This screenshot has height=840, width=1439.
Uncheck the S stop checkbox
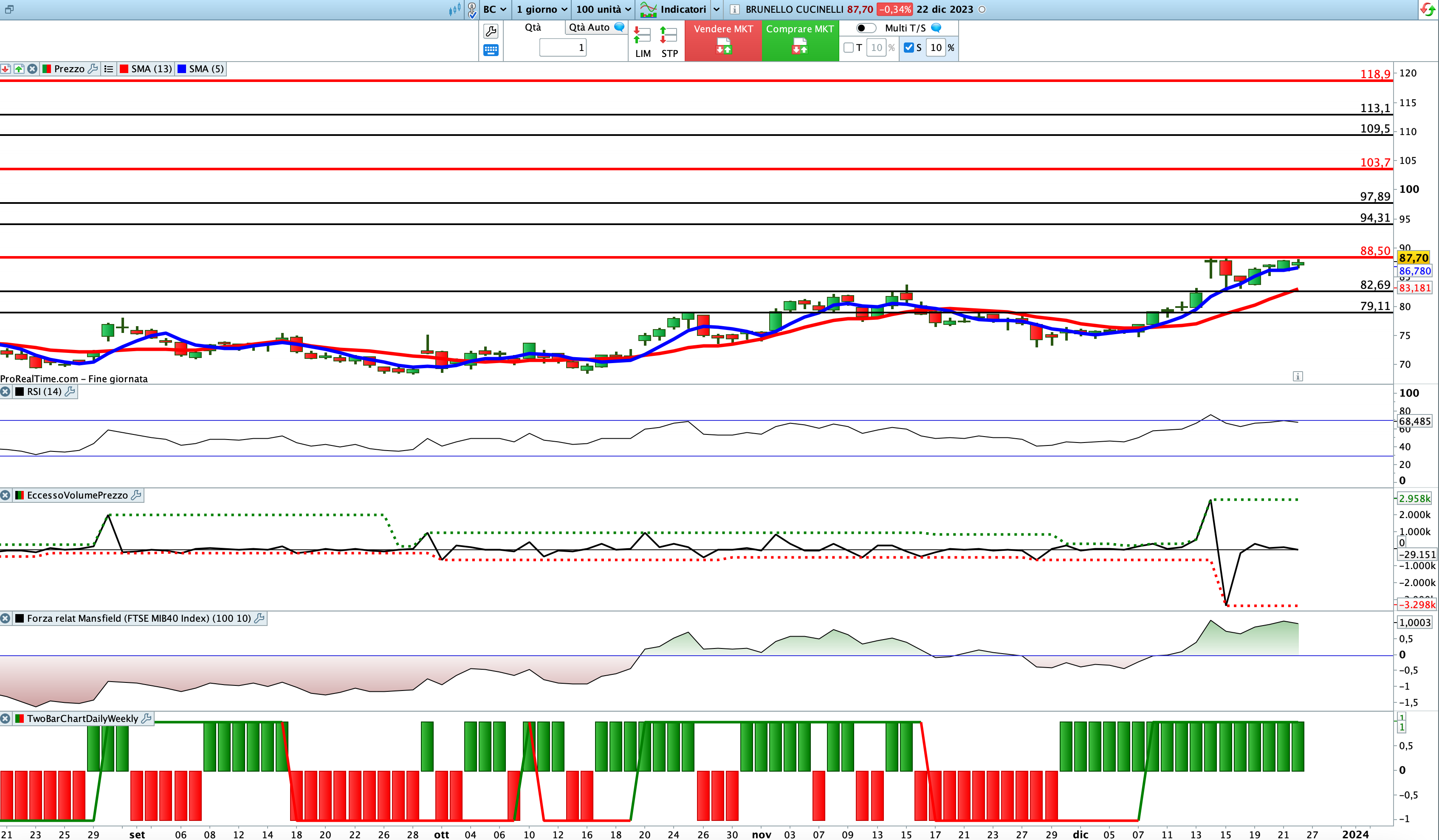909,48
